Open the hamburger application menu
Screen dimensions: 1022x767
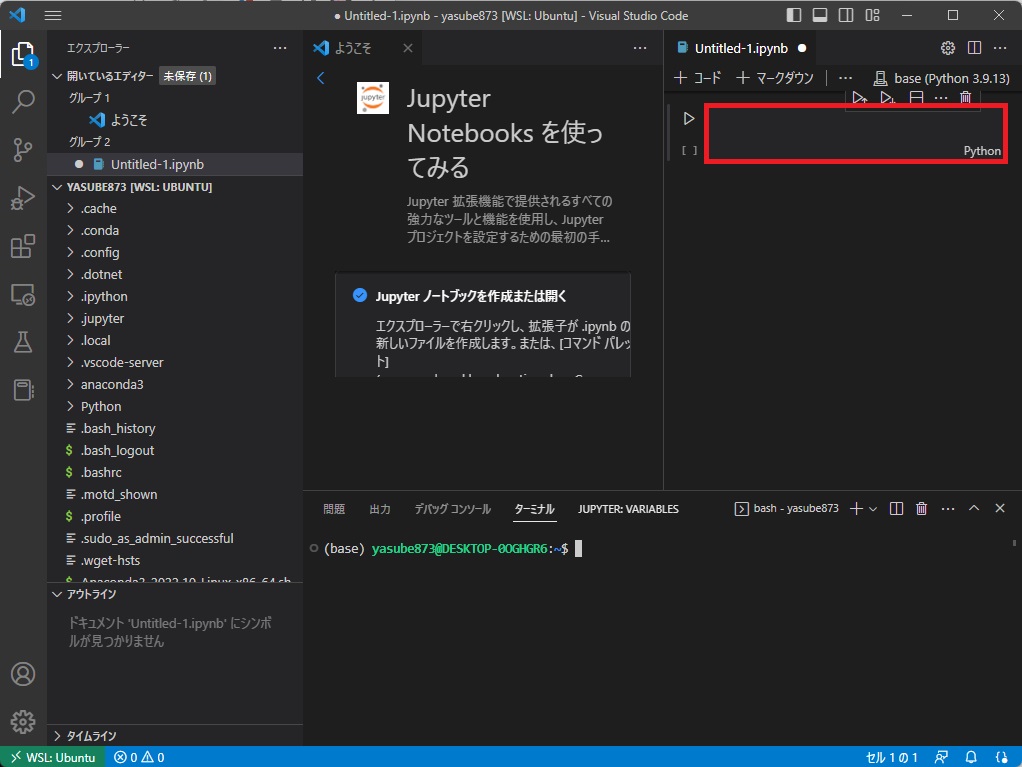(53, 16)
